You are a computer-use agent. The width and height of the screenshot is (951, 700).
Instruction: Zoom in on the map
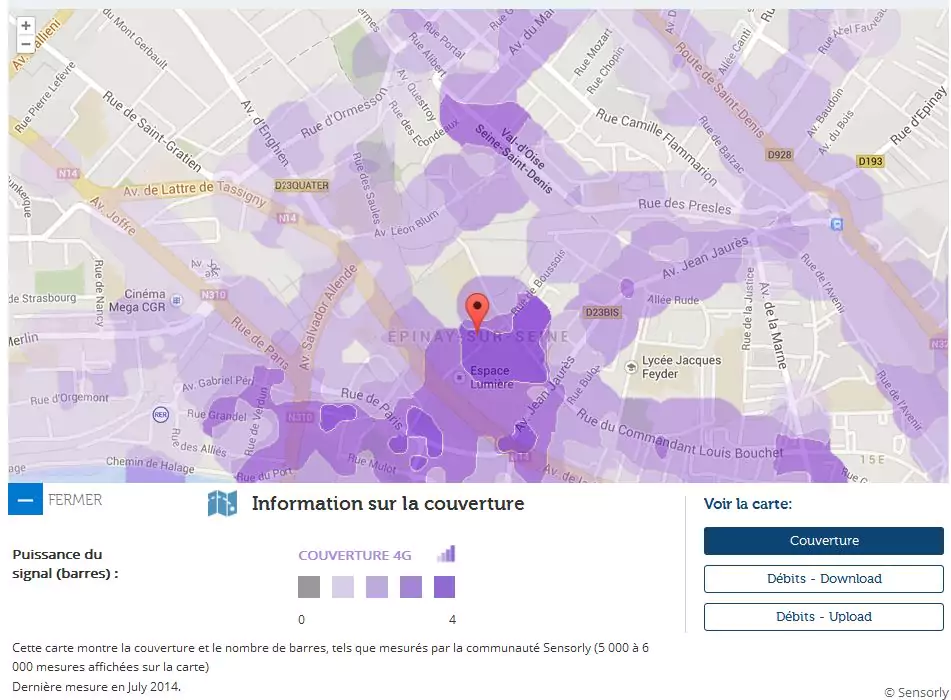(x=26, y=26)
